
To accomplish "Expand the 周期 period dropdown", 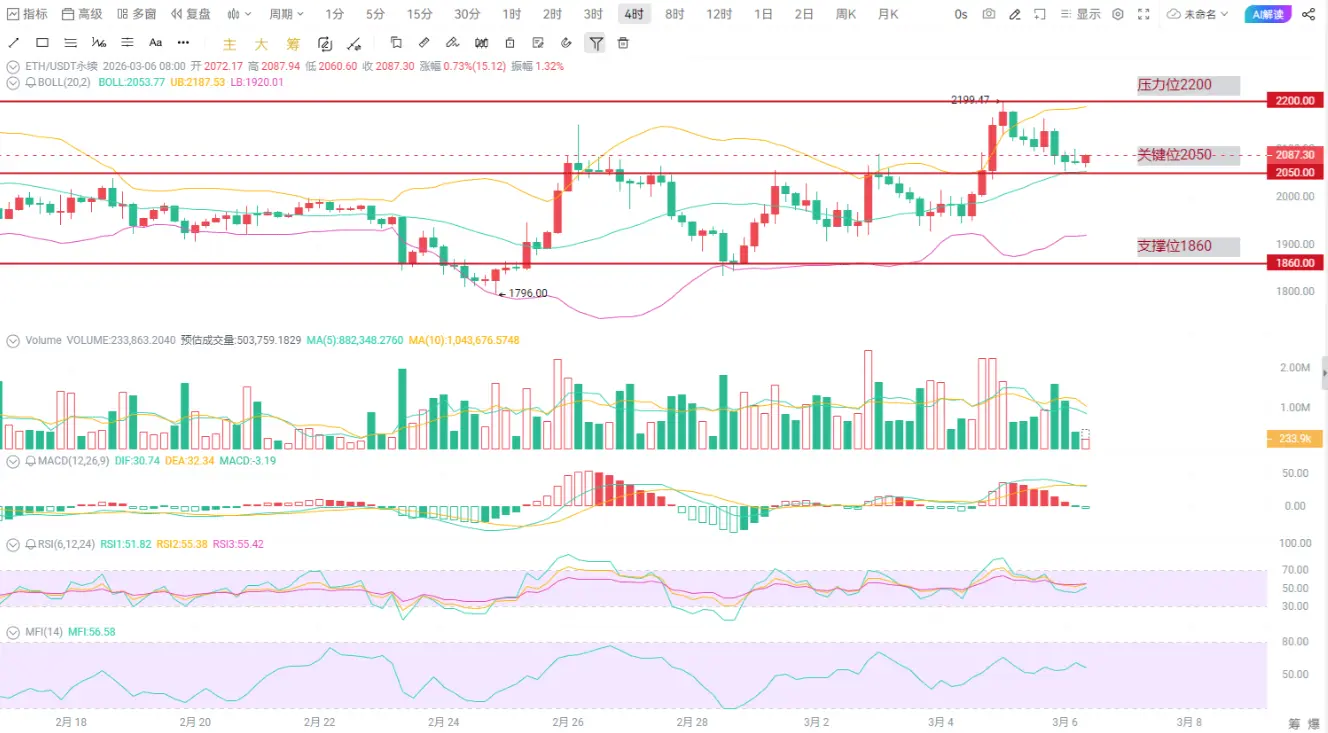I will pos(286,14).
